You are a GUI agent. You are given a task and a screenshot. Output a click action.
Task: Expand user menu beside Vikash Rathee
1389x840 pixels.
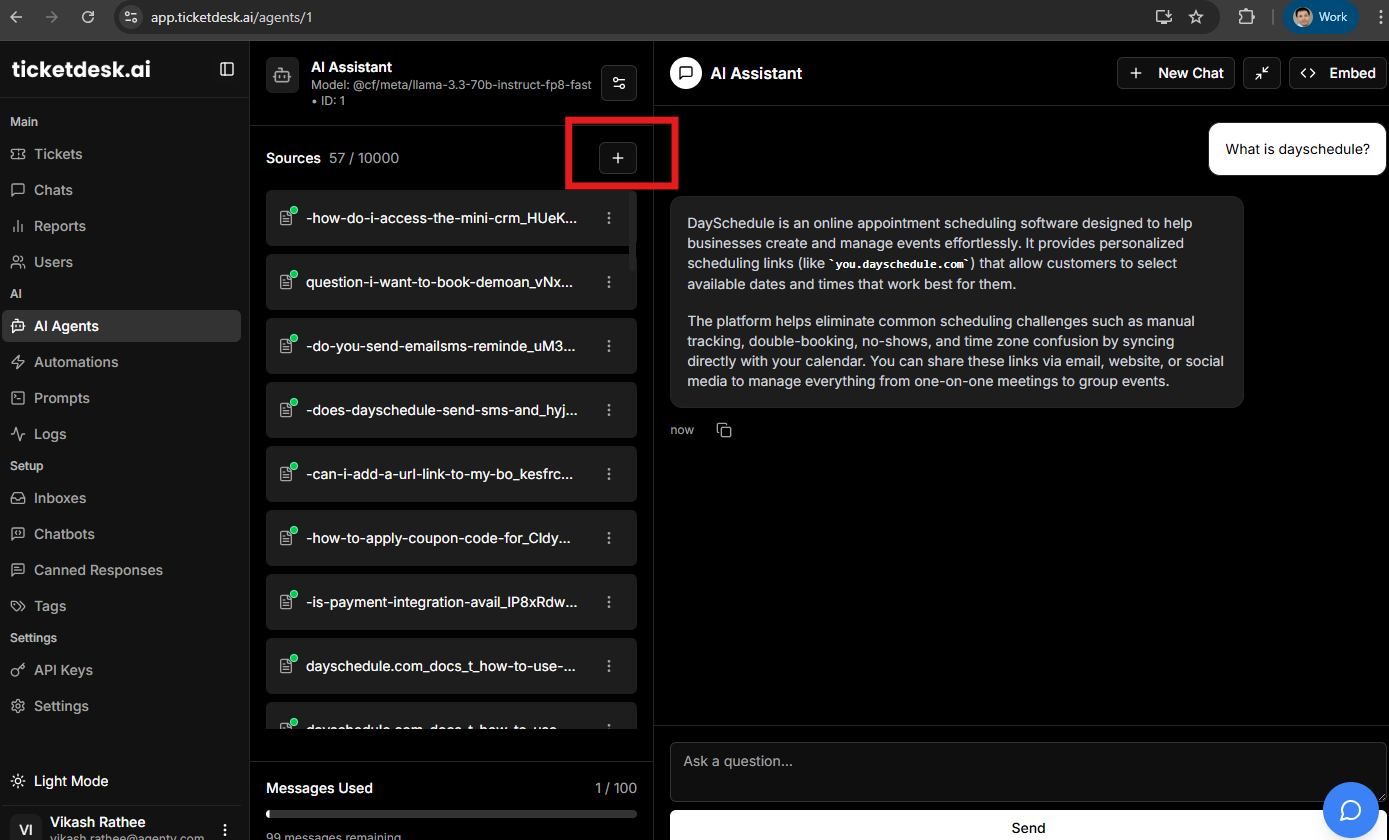pyautogui.click(x=226, y=829)
